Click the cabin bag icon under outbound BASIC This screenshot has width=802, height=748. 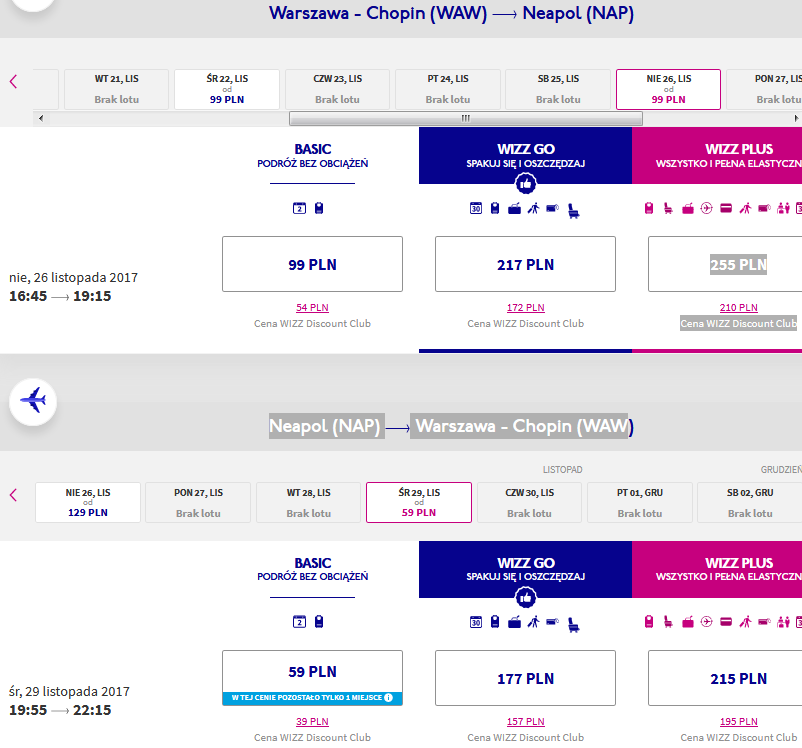[x=319, y=208]
